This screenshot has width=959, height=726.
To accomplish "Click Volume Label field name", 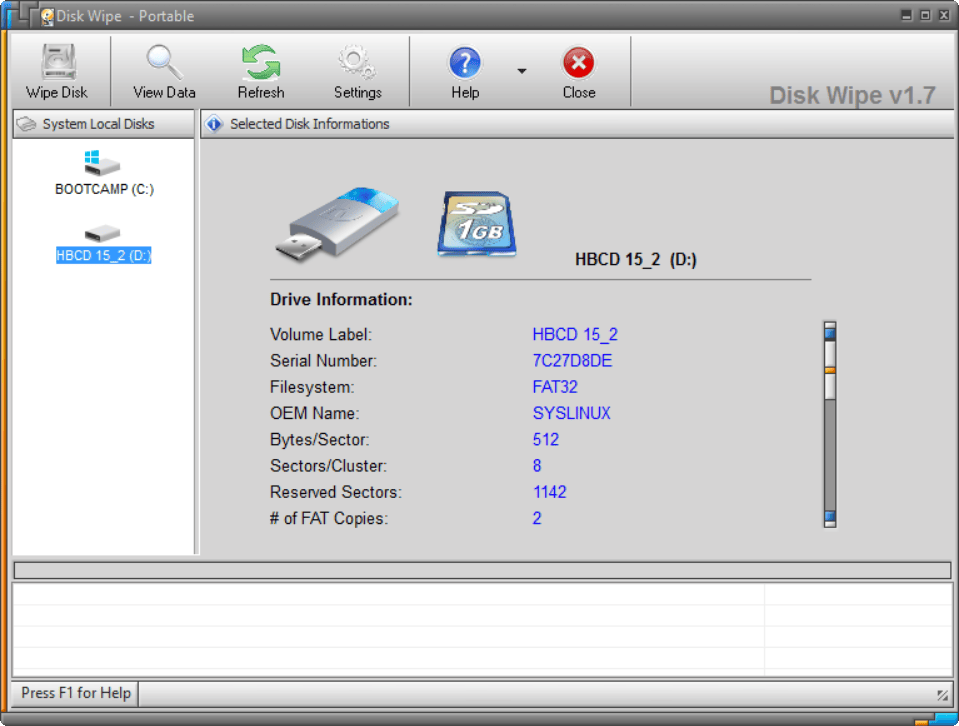I will pos(320,335).
